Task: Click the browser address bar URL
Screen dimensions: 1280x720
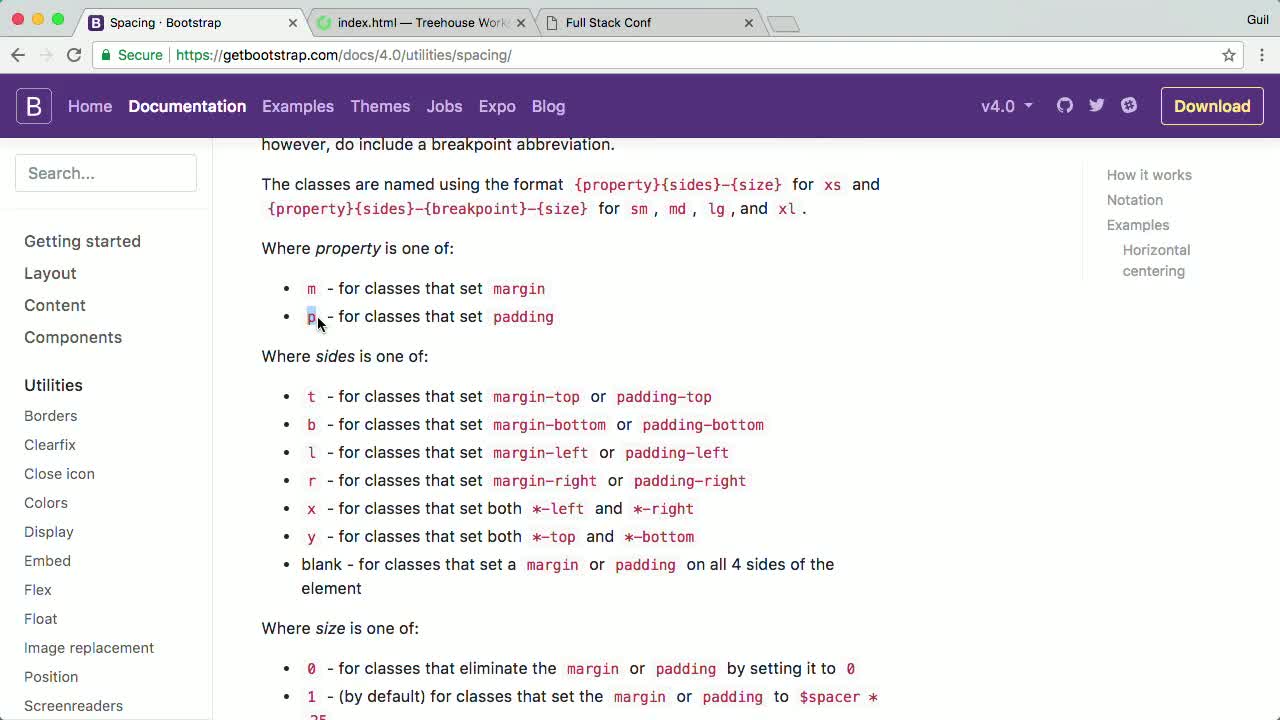Action: pyautogui.click(x=344, y=55)
